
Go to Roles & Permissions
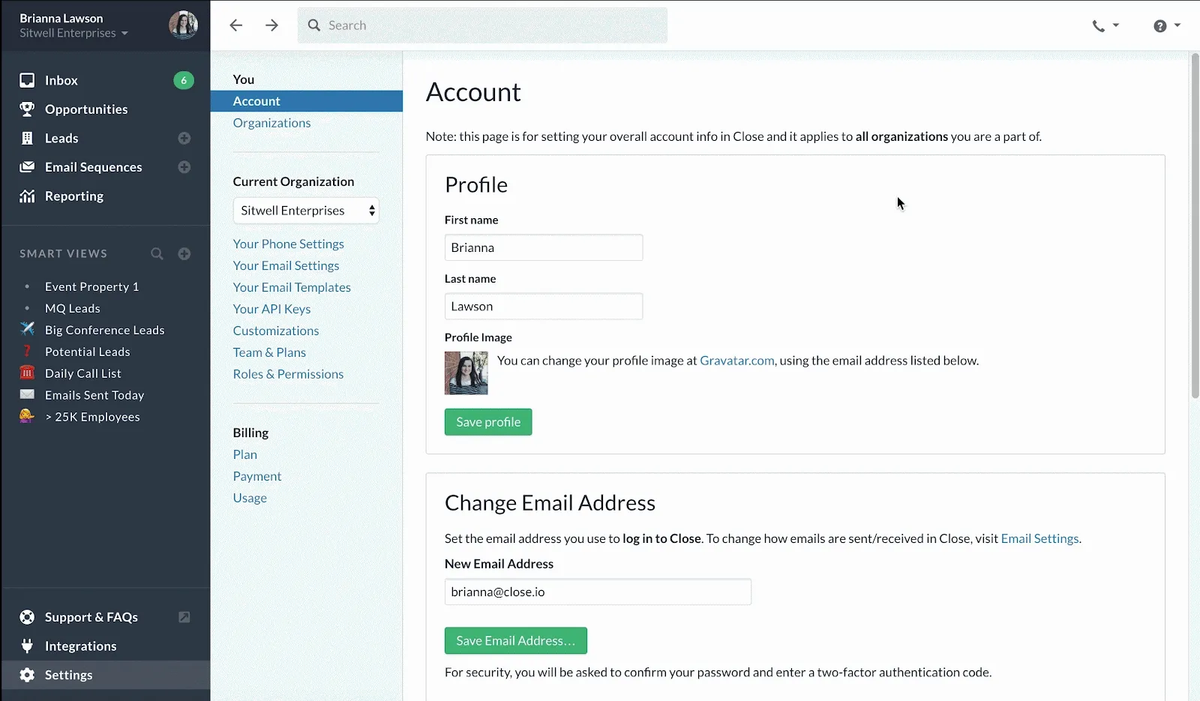tap(288, 374)
